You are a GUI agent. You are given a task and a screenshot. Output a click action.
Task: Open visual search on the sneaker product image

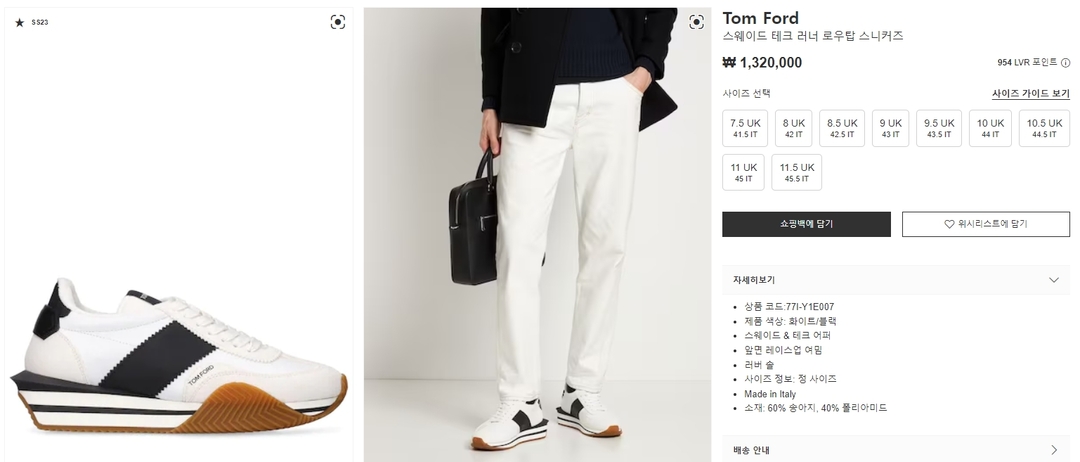coord(338,22)
